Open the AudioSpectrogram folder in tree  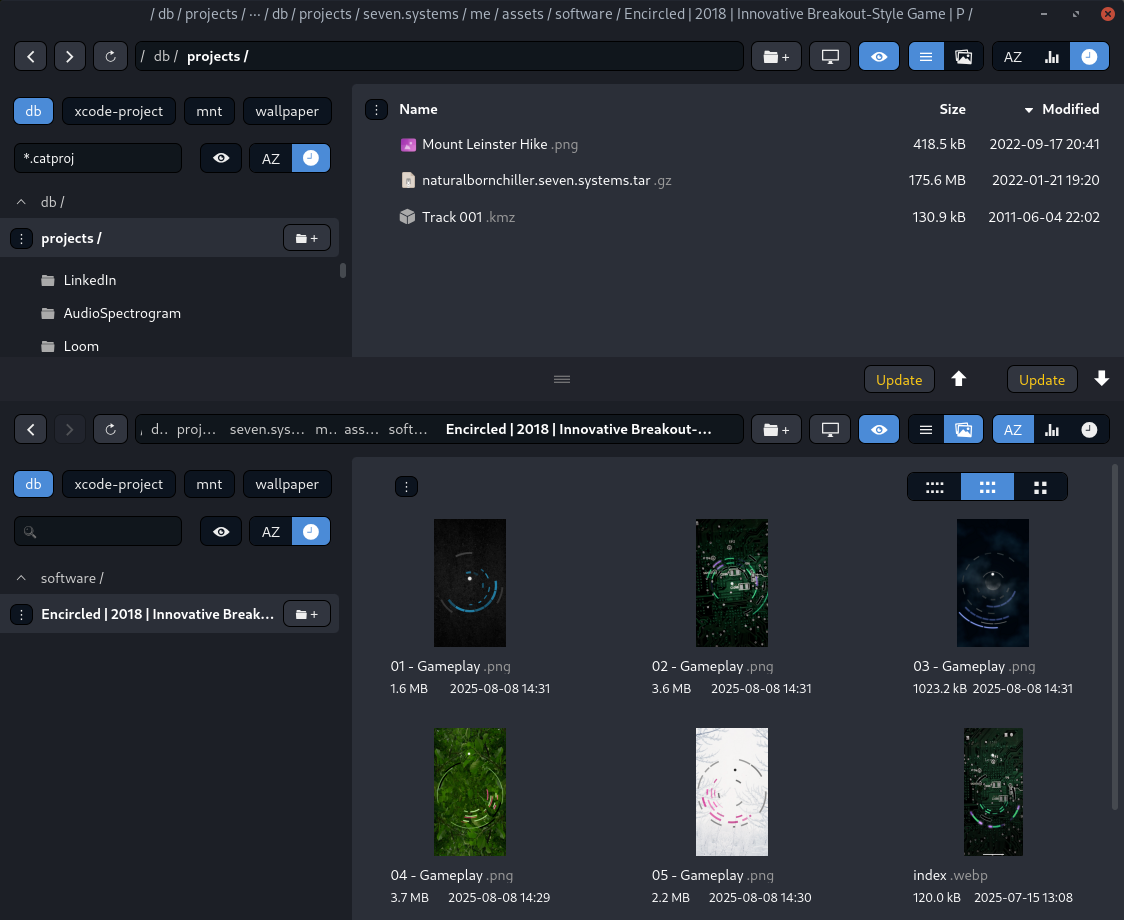tap(122, 313)
